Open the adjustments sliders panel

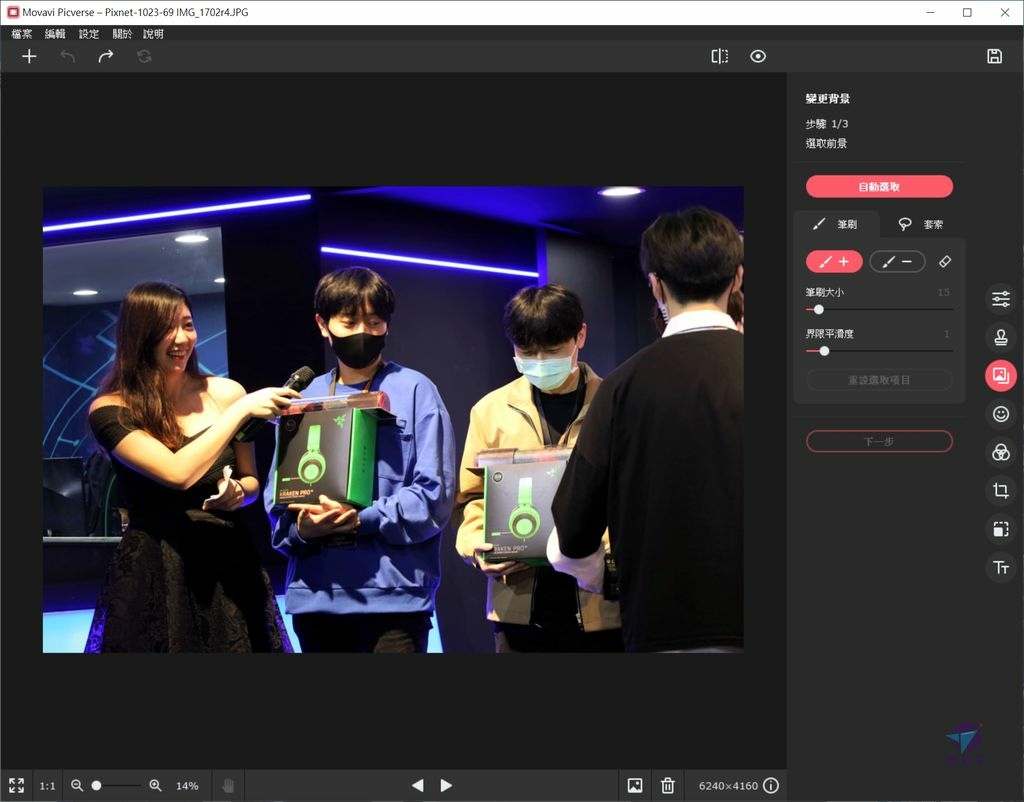click(x=1000, y=299)
